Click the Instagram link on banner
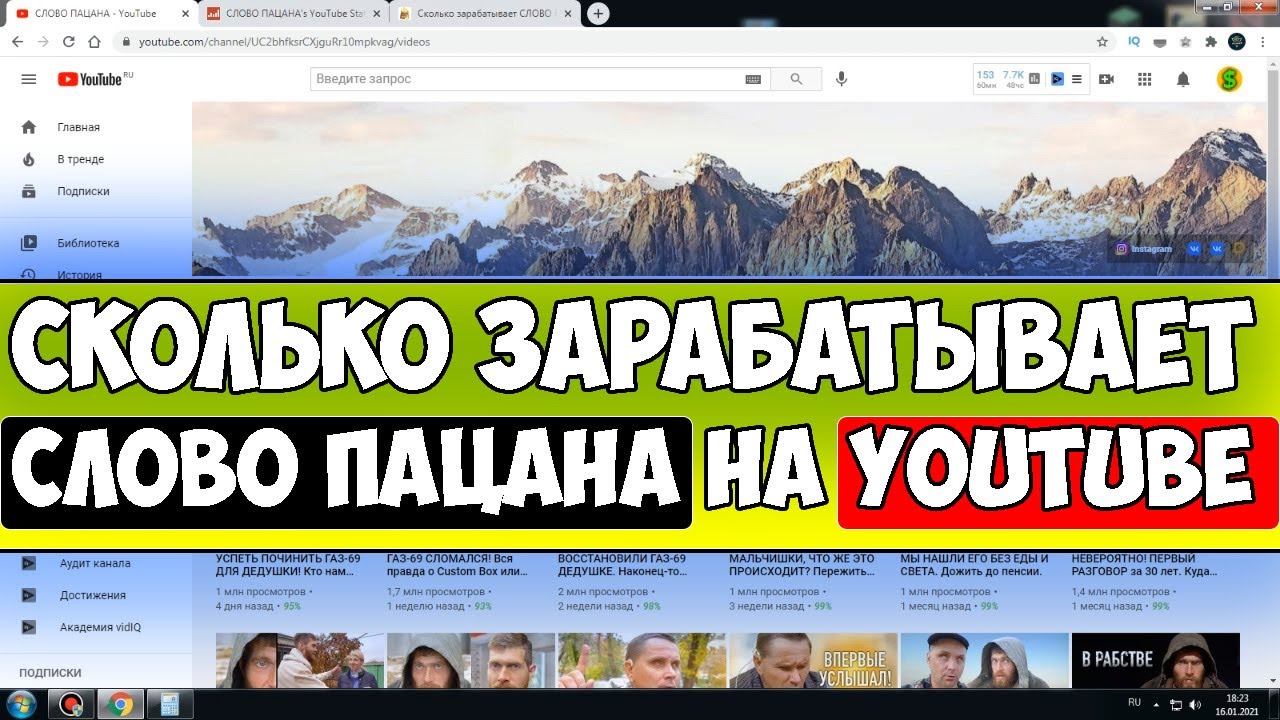The image size is (1280, 720). click(x=1144, y=249)
